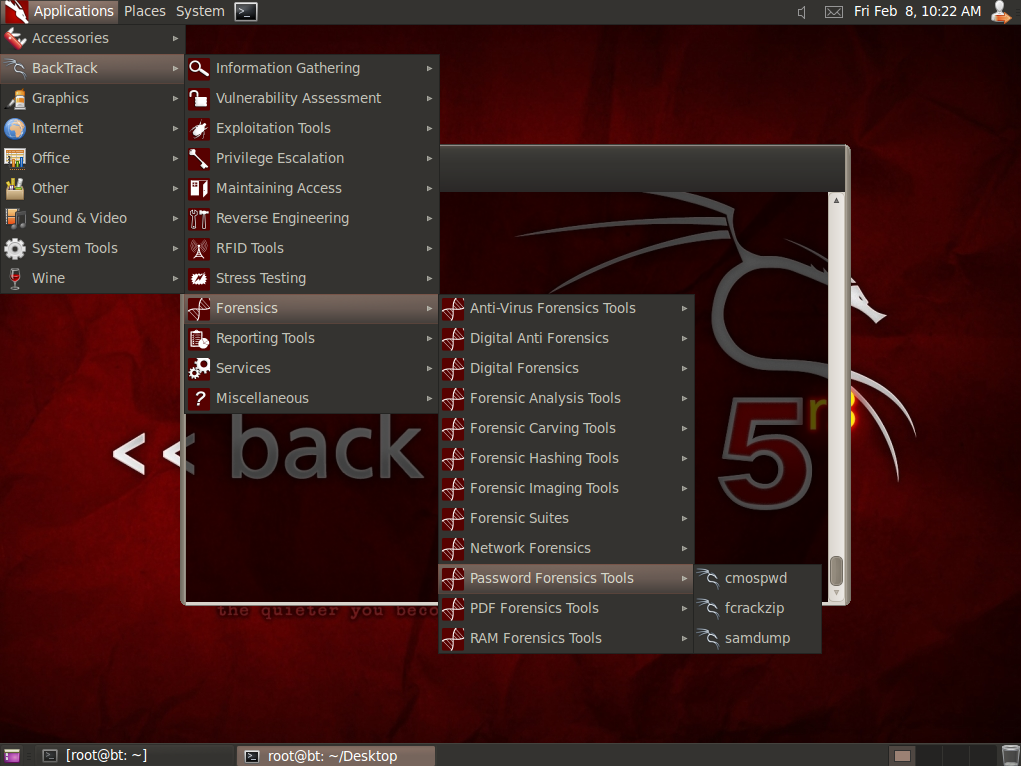
Task: Select the Forensics menu entry
Action: 312,308
